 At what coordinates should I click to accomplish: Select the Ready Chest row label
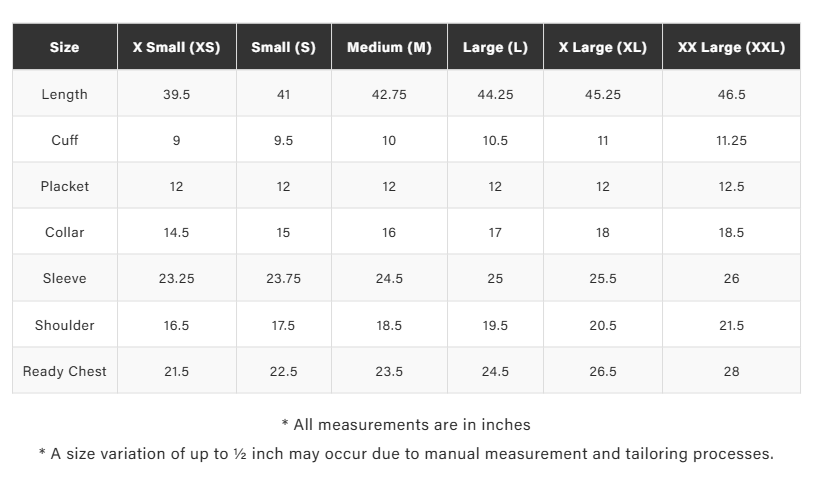(64, 371)
